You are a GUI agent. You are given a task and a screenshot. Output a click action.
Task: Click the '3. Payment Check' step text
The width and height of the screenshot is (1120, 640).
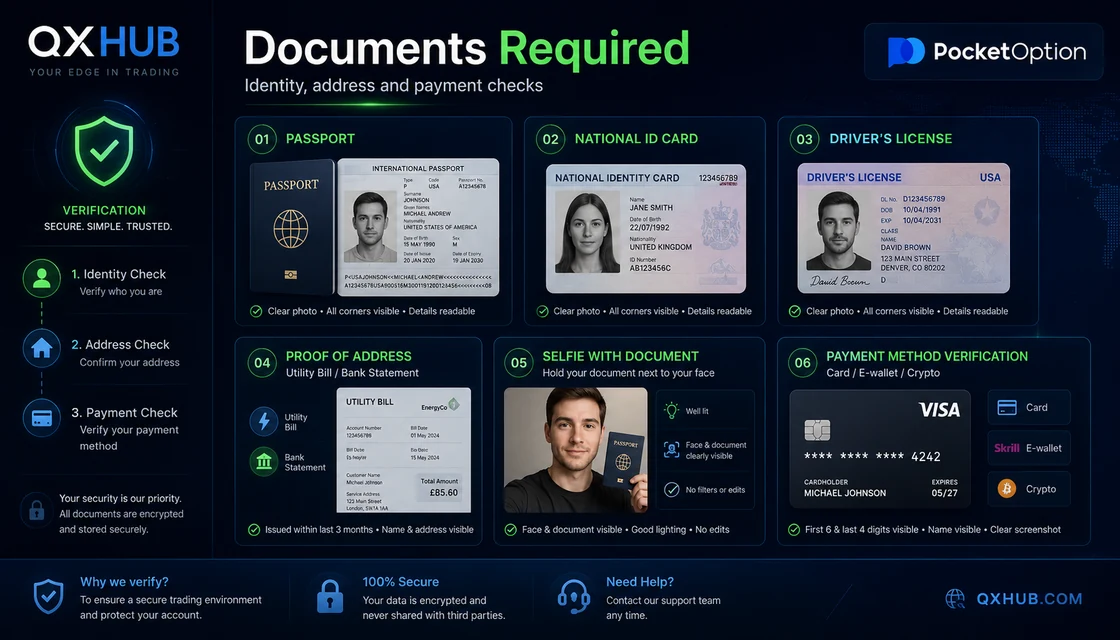tap(124, 413)
